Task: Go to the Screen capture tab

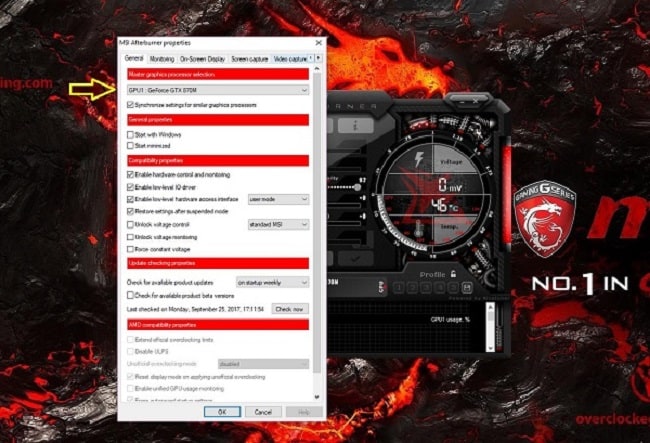Action: pyautogui.click(x=250, y=59)
